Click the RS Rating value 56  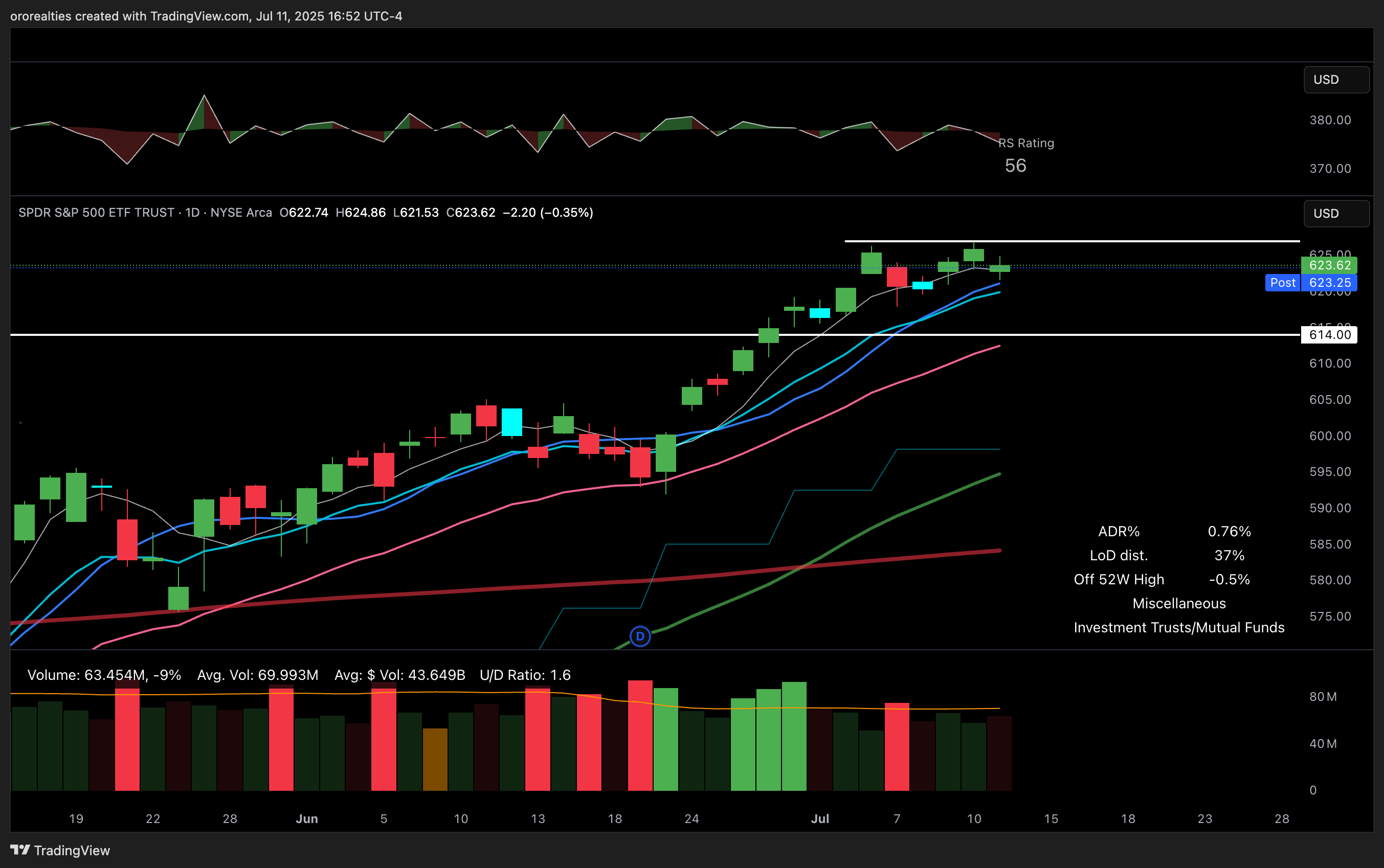tap(1015, 166)
